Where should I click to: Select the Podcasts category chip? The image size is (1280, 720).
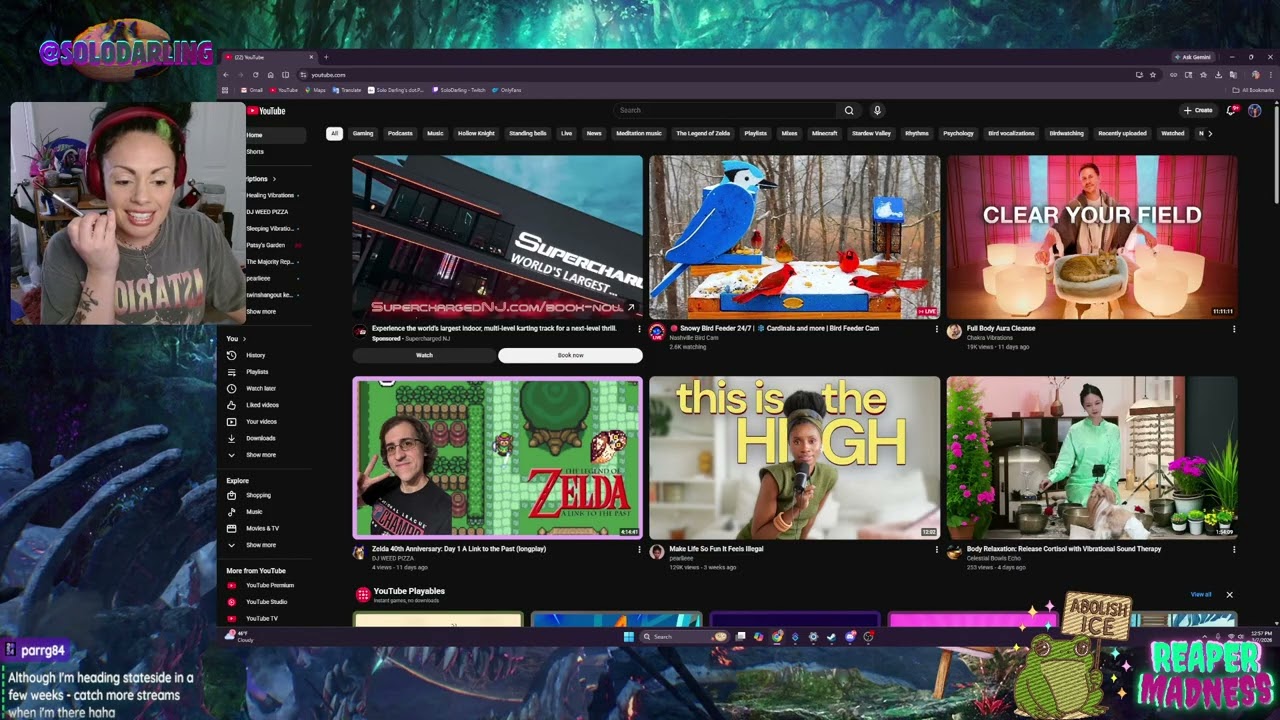[x=400, y=133]
